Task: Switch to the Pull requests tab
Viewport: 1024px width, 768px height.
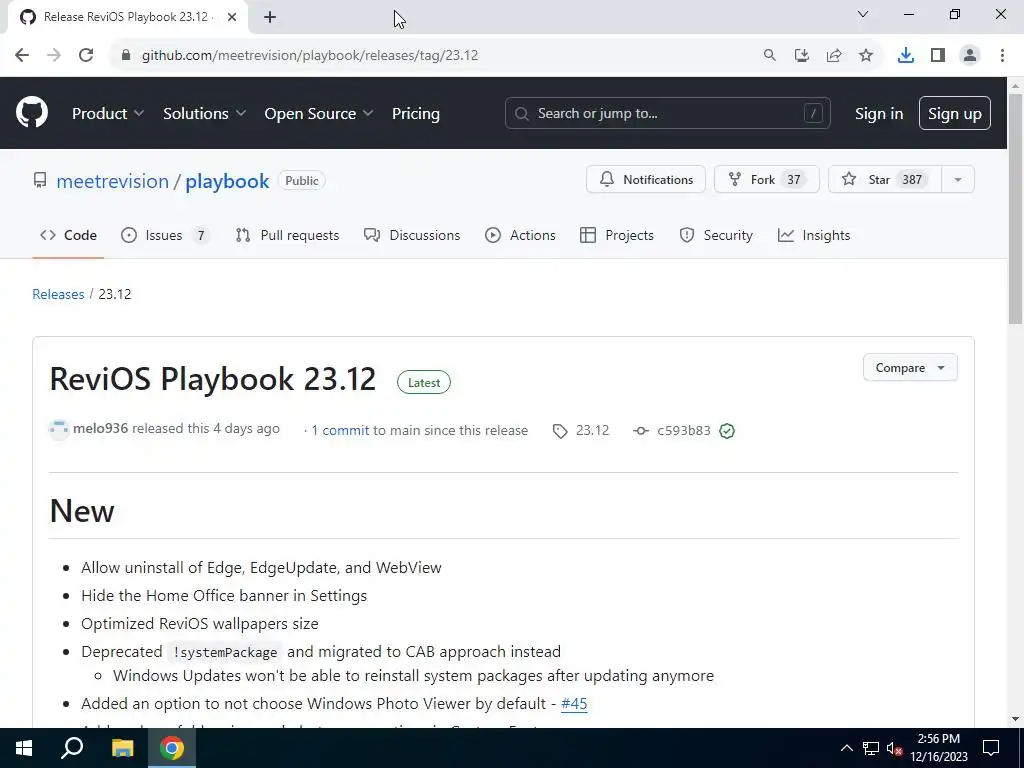Action: point(287,235)
